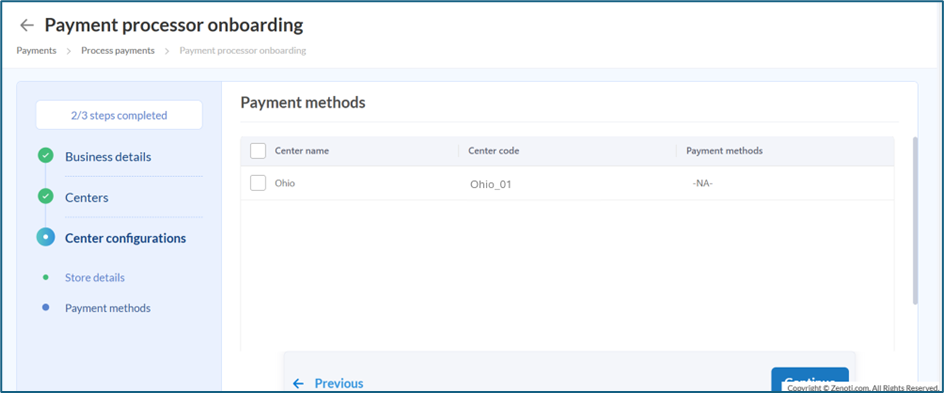Click the Ohio center name cell
This screenshot has height=393, width=944.
(x=285, y=183)
